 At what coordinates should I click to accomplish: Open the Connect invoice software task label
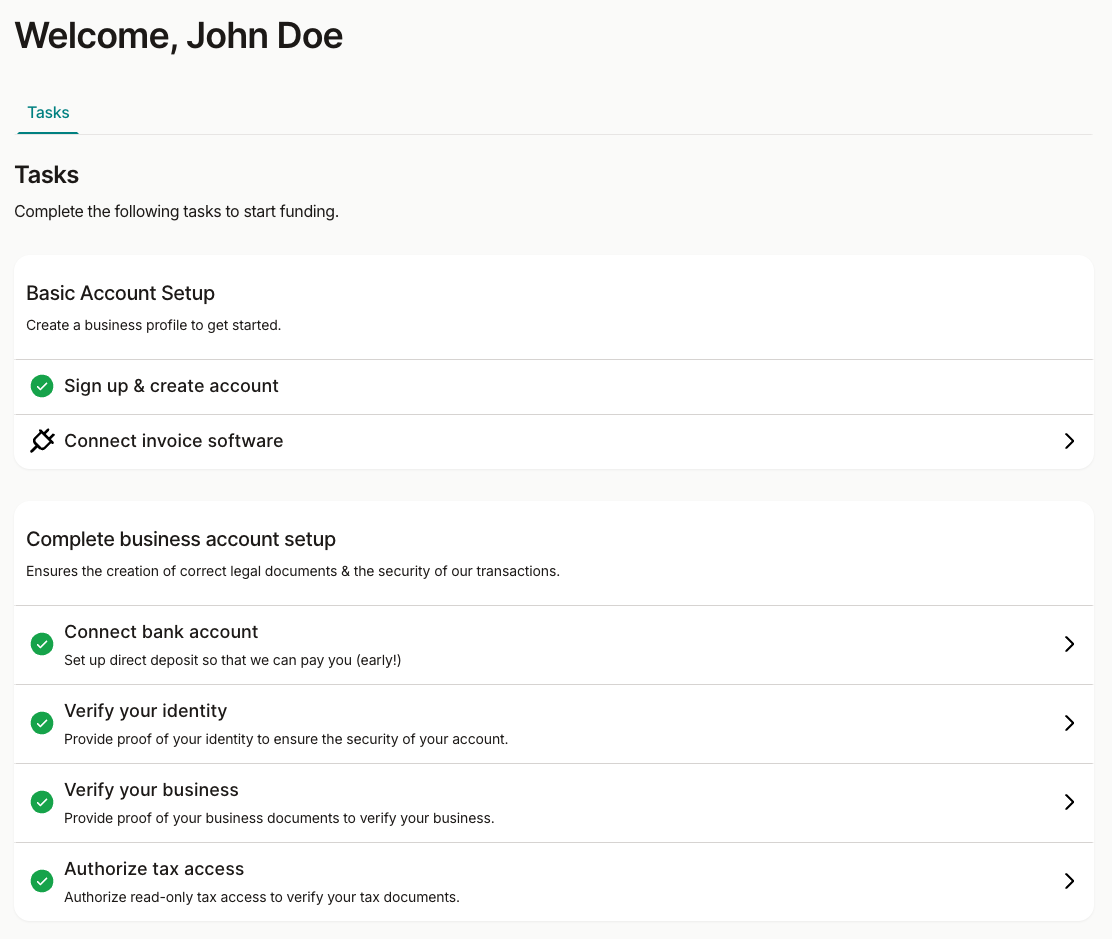pos(173,441)
